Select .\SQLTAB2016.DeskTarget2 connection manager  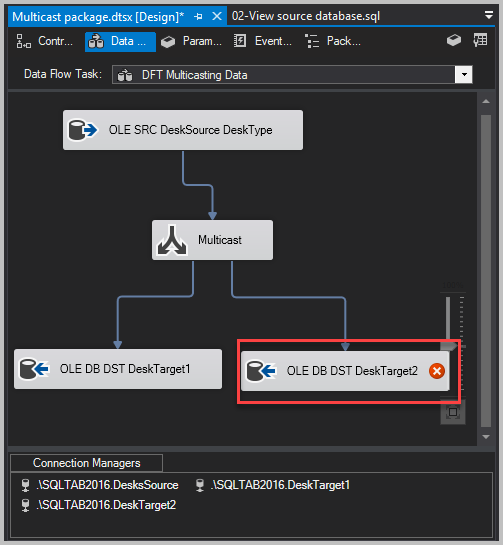[98, 505]
